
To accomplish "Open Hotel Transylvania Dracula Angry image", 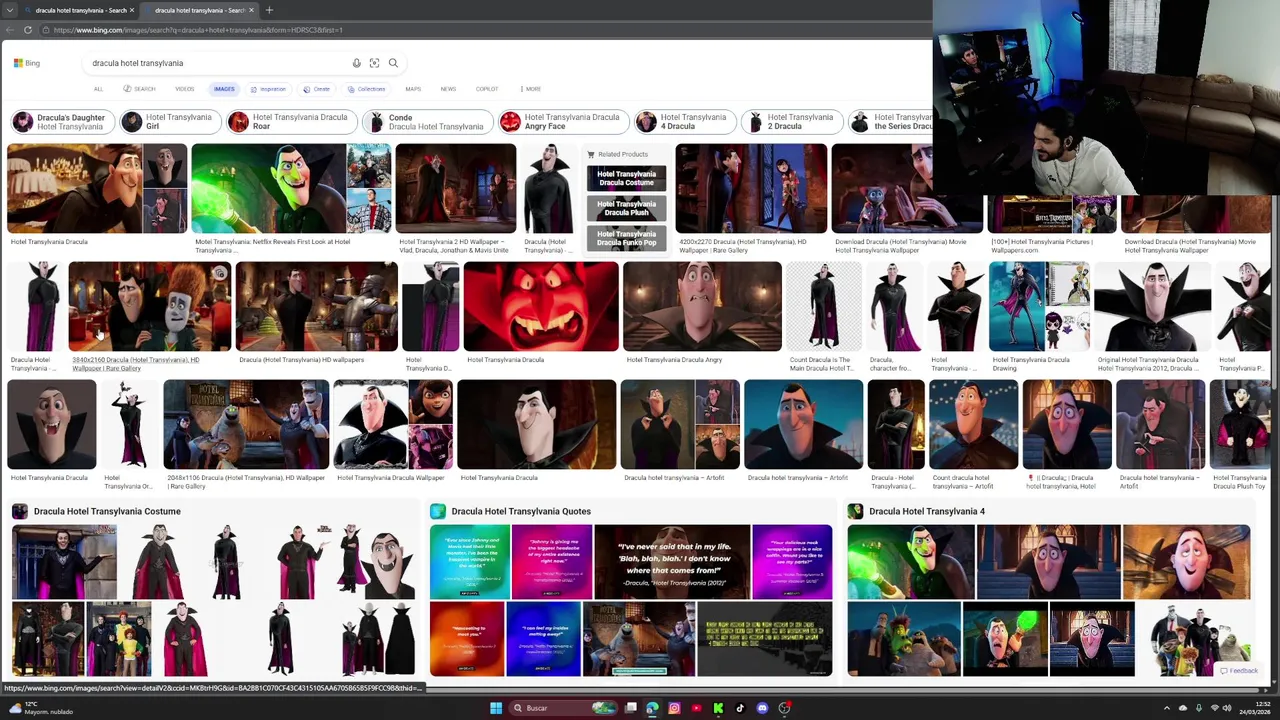I will pyautogui.click(x=702, y=307).
